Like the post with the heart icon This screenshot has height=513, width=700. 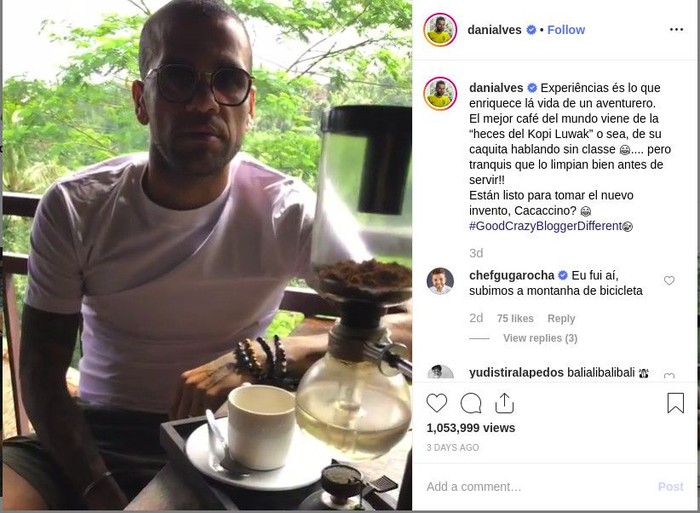click(x=437, y=403)
